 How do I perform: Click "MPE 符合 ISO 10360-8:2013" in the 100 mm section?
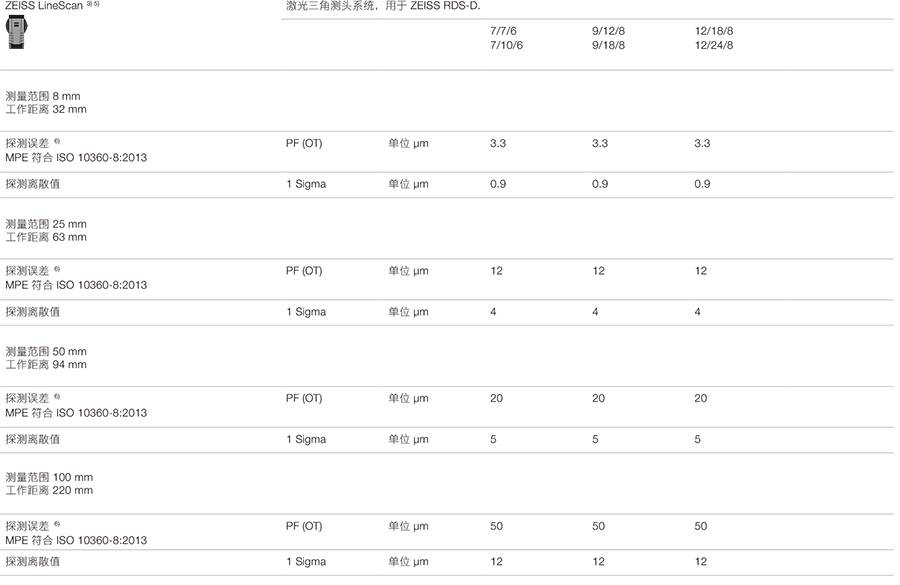76,540
